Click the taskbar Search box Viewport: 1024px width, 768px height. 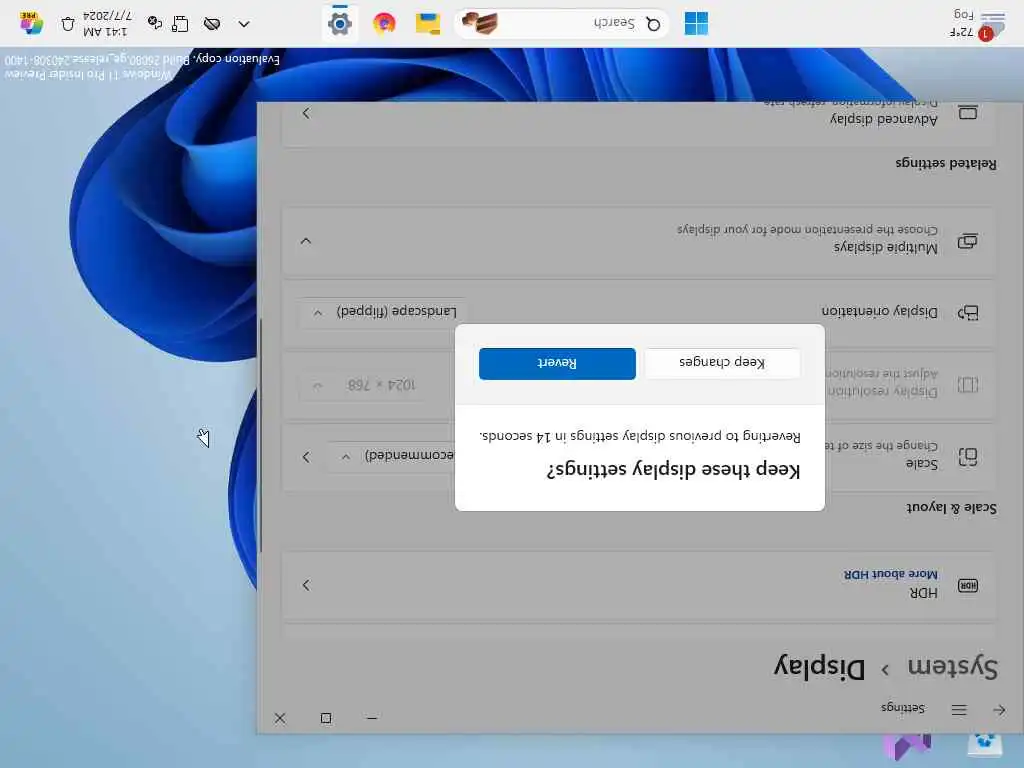coord(562,24)
